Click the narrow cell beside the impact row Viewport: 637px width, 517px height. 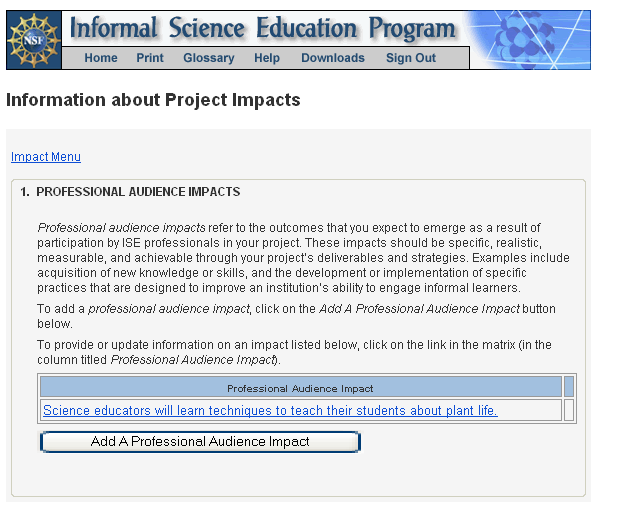point(569,410)
